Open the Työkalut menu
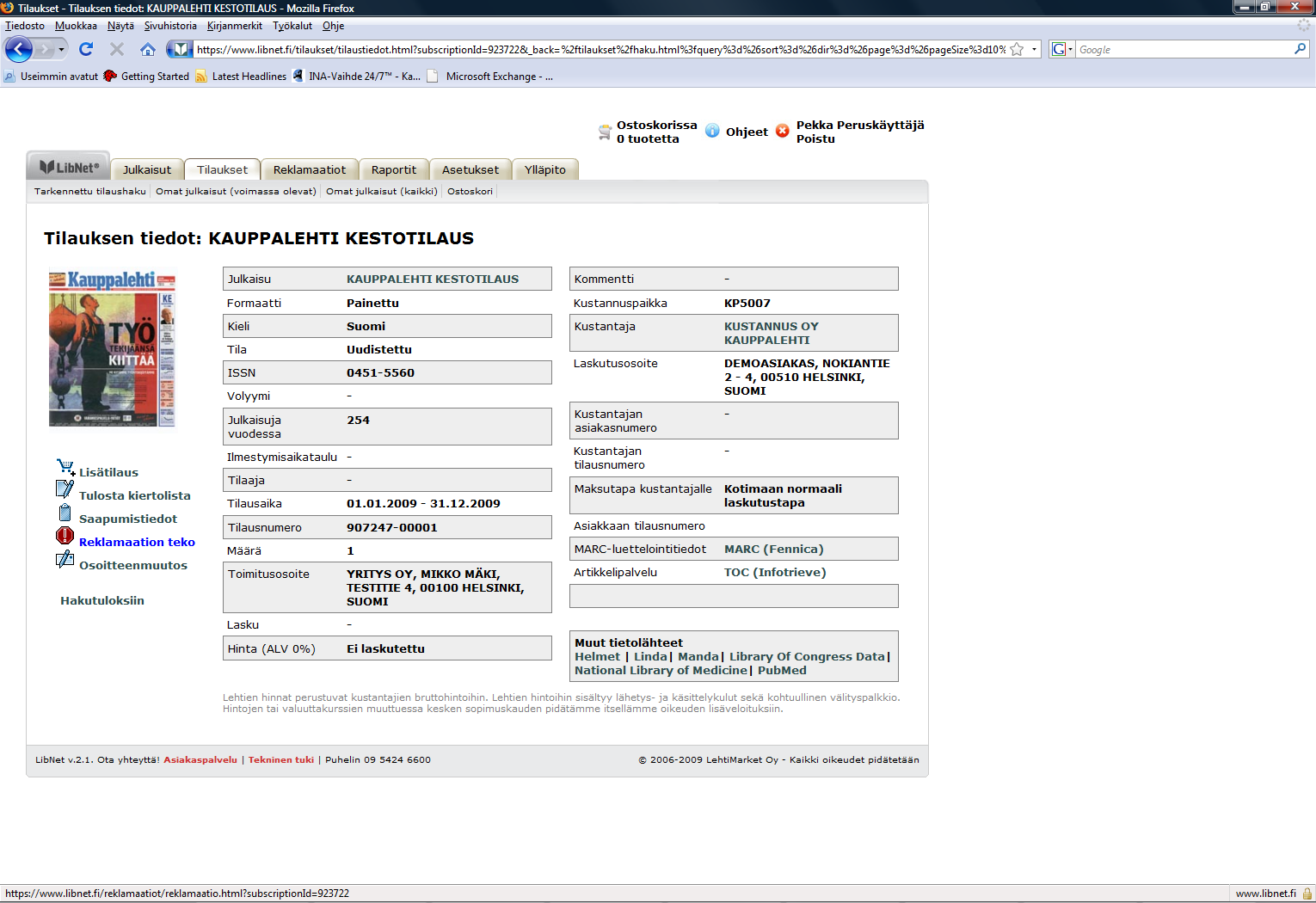The image size is (1316, 903). [x=292, y=26]
